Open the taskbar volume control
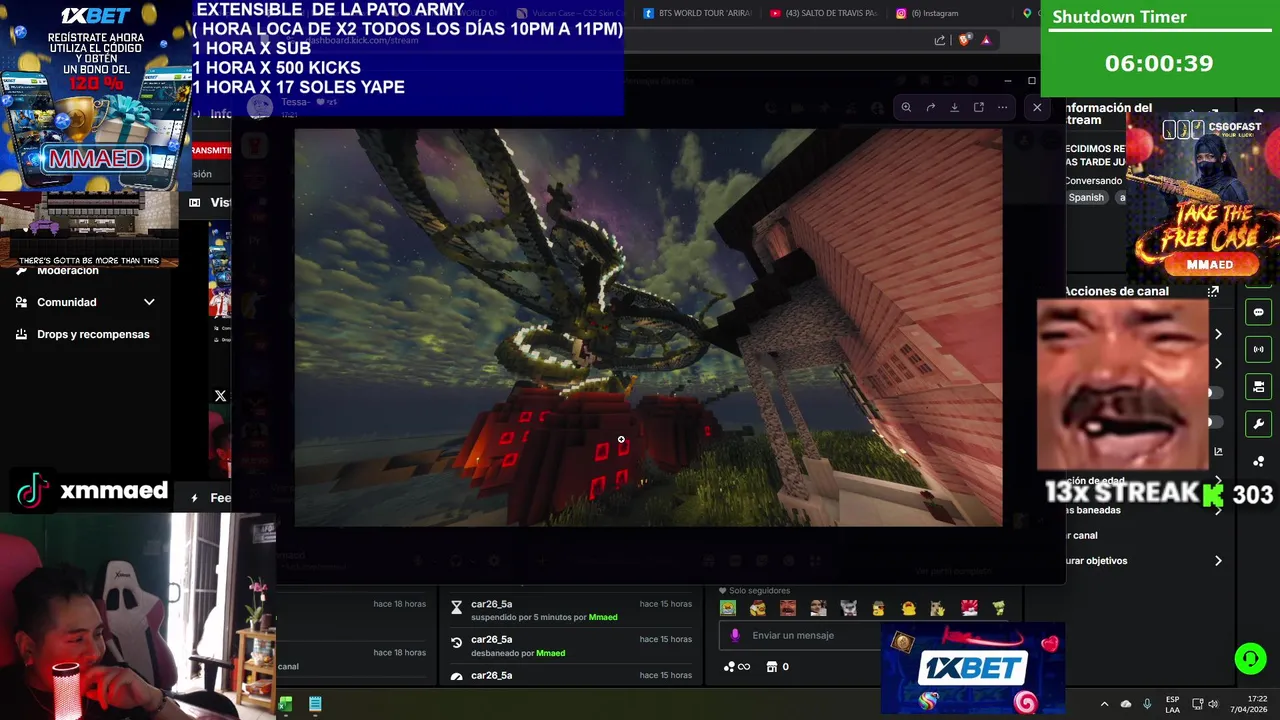 point(1213,704)
